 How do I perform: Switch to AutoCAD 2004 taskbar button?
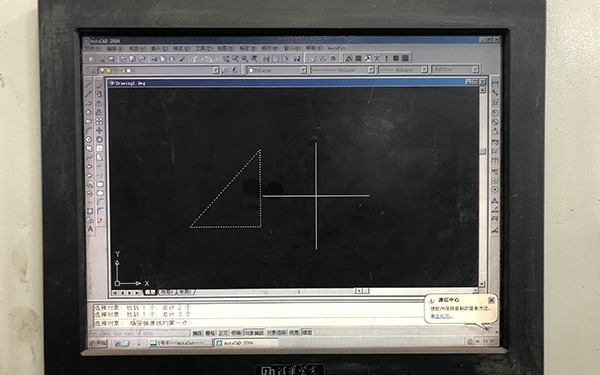click(246, 343)
